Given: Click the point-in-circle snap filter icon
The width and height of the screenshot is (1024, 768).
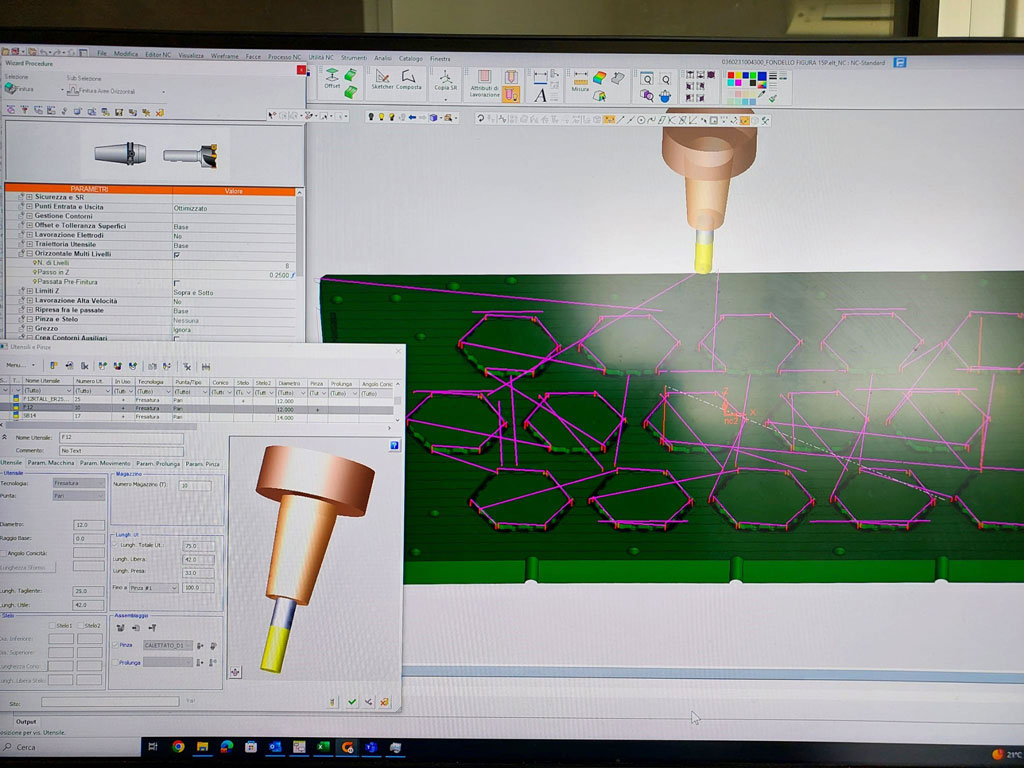Looking at the screenshot, I should coord(641,120).
